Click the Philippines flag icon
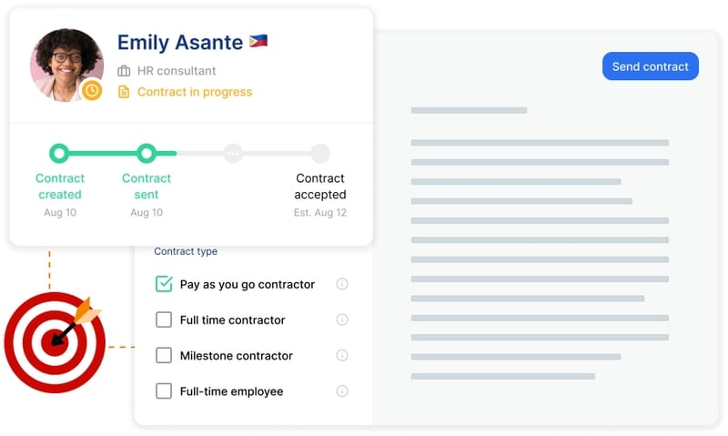This screenshot has width=728, height=436. pos(258,42)
